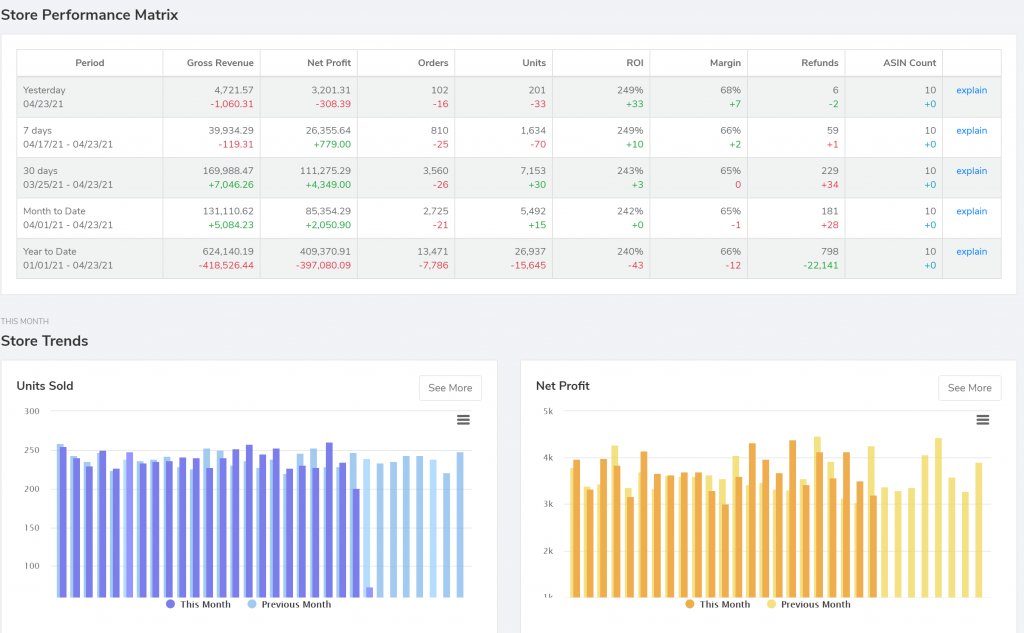Select the Net Profit column header
This screenshot has width=1024, height=633.
(x=309, y=63)
